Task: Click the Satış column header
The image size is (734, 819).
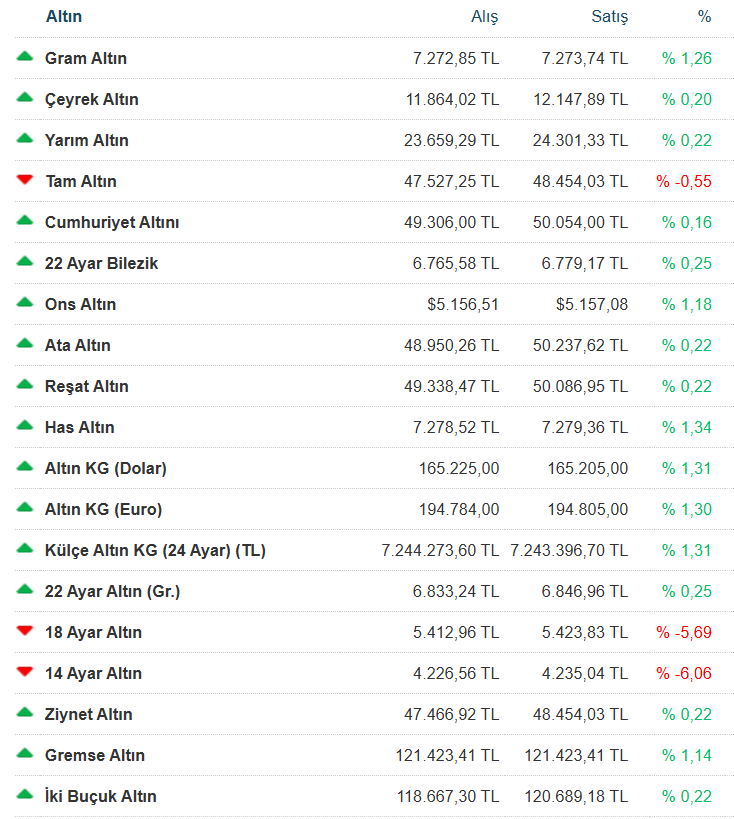Action: click(x=609, y=17)
